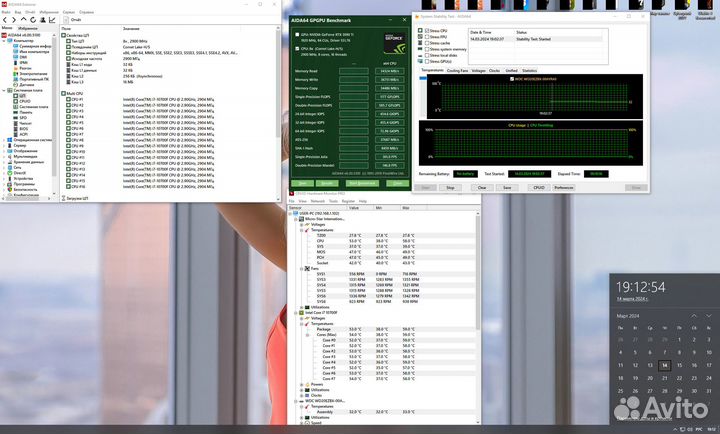Screen dimensions: 720x434
Task: Collapse the Системная плата node
Action: 4,90
